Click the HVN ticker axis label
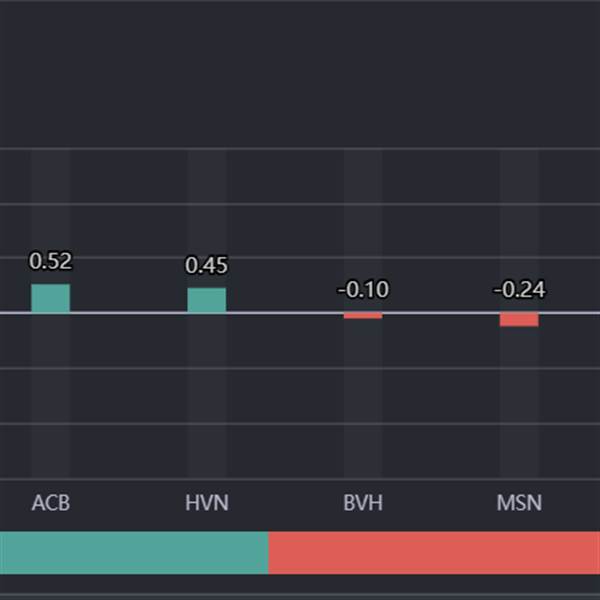Image resolution: width=600 pixels, height=600 pixels. tap(207, 503)
